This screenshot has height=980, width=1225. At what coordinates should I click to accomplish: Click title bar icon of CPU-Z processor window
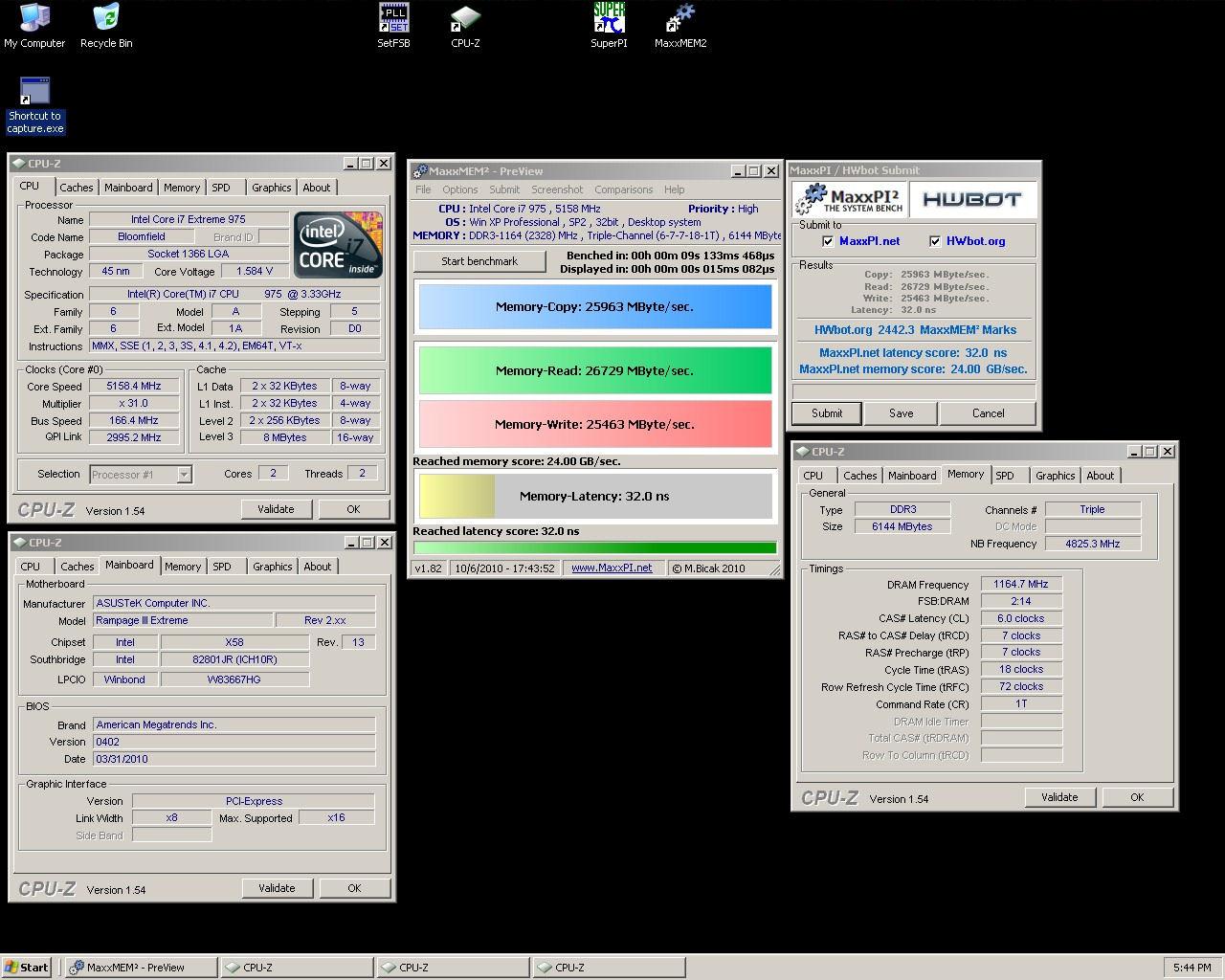[x=20, y=164]
